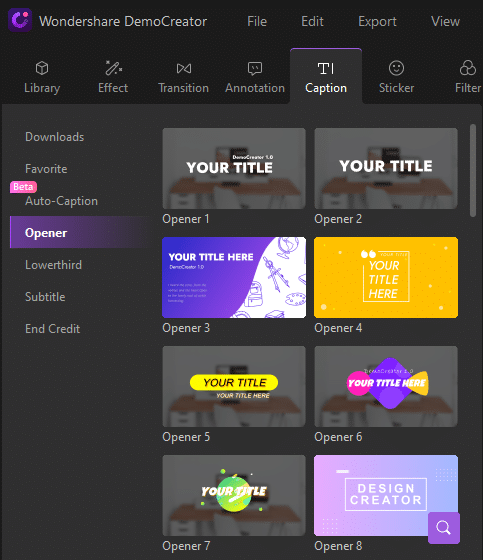Select the Lowerthird category

click(54, 265)
